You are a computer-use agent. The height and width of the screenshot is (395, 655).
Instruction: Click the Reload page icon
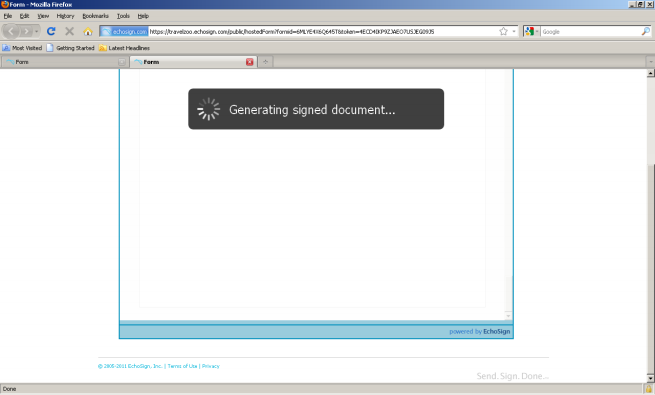pyautogui.click(x=51, y=31)
